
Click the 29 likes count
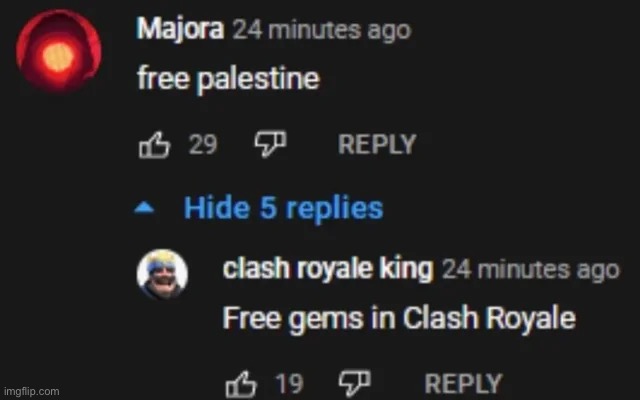(x=203, y=144)
